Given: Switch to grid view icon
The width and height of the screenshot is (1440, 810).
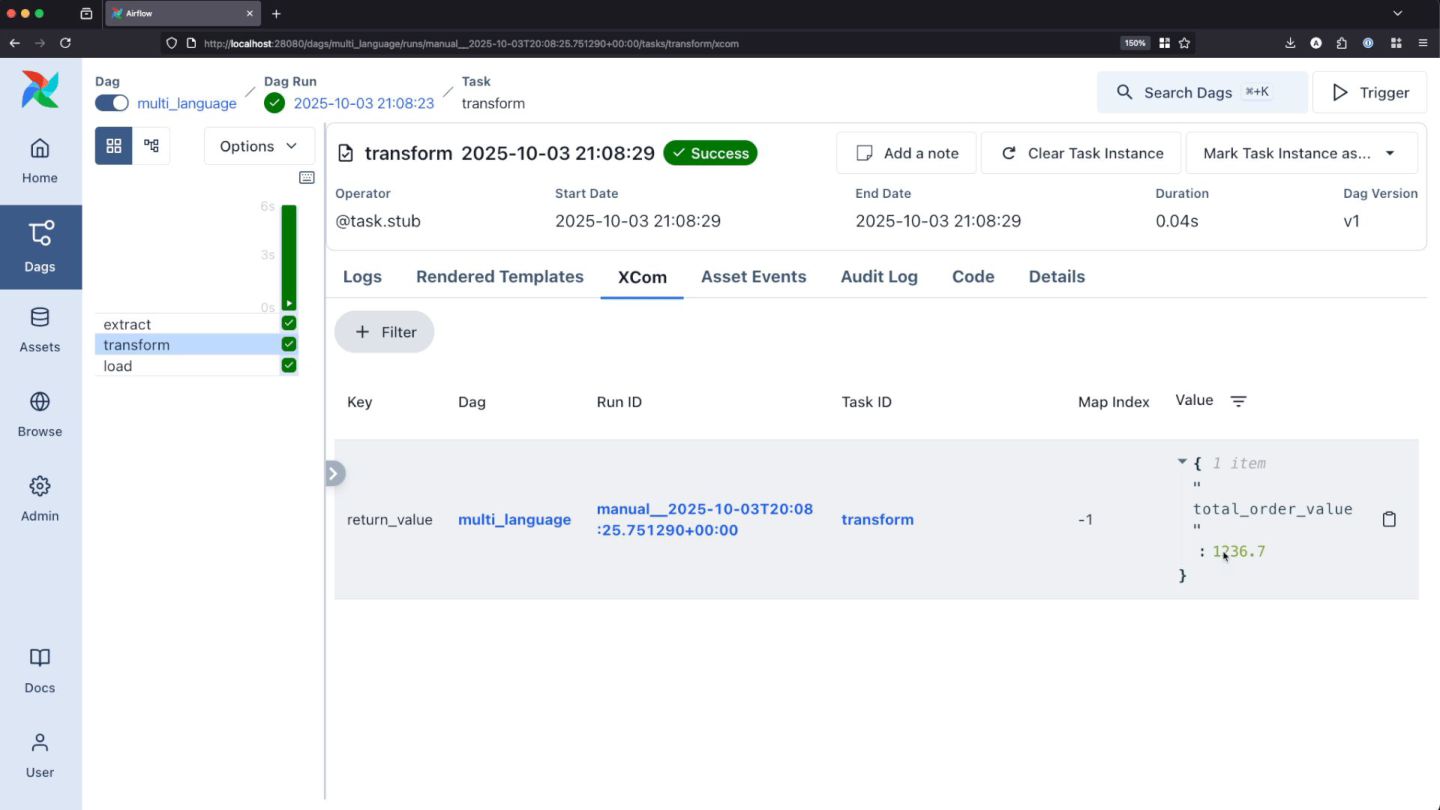Looking at the screenshot, I should click(x=114, y=146).
